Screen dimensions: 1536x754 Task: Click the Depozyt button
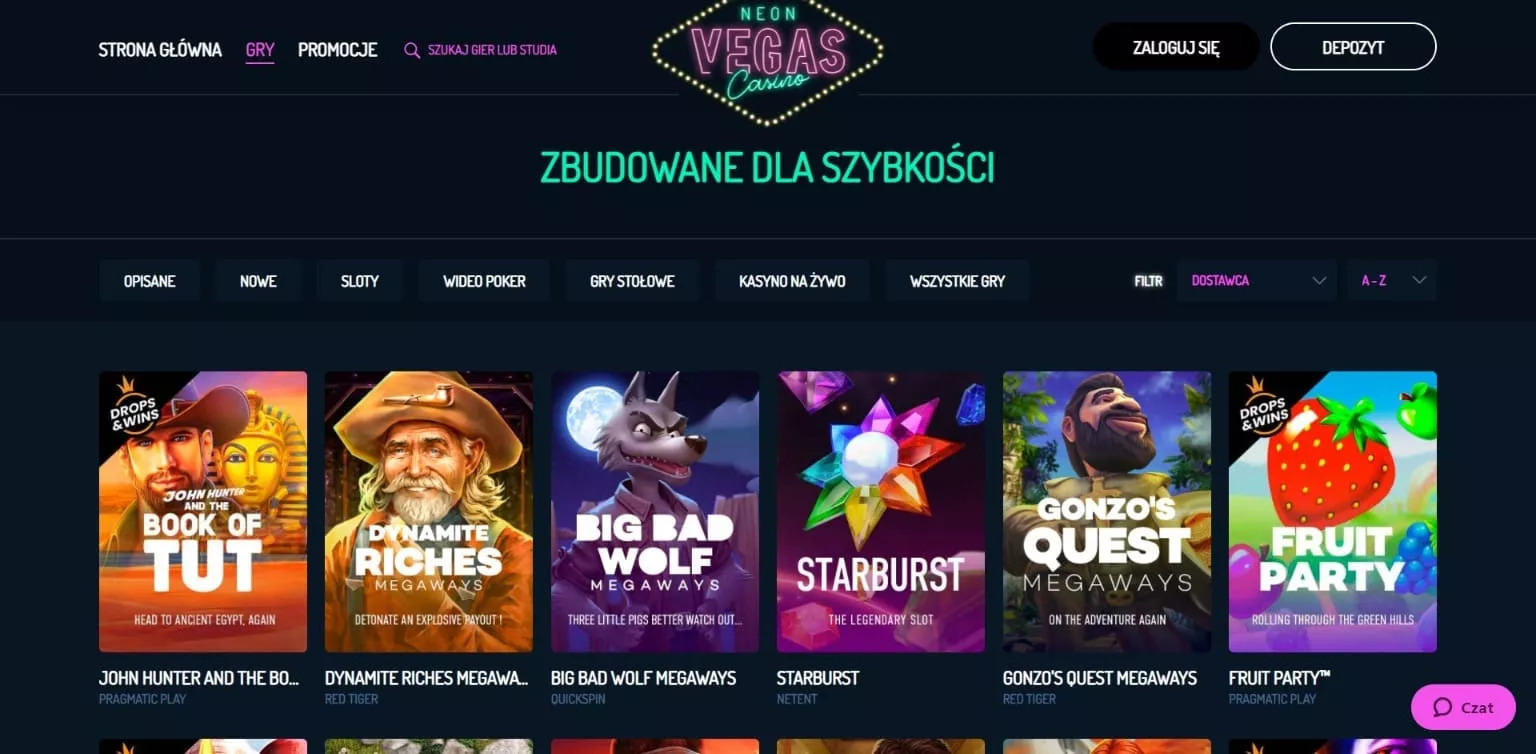coord(1353,47)
